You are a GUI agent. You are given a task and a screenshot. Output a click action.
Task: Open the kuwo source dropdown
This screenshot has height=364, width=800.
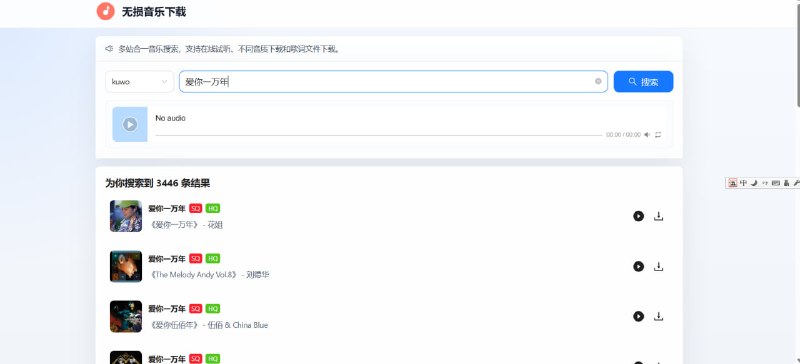pos(140,82)
